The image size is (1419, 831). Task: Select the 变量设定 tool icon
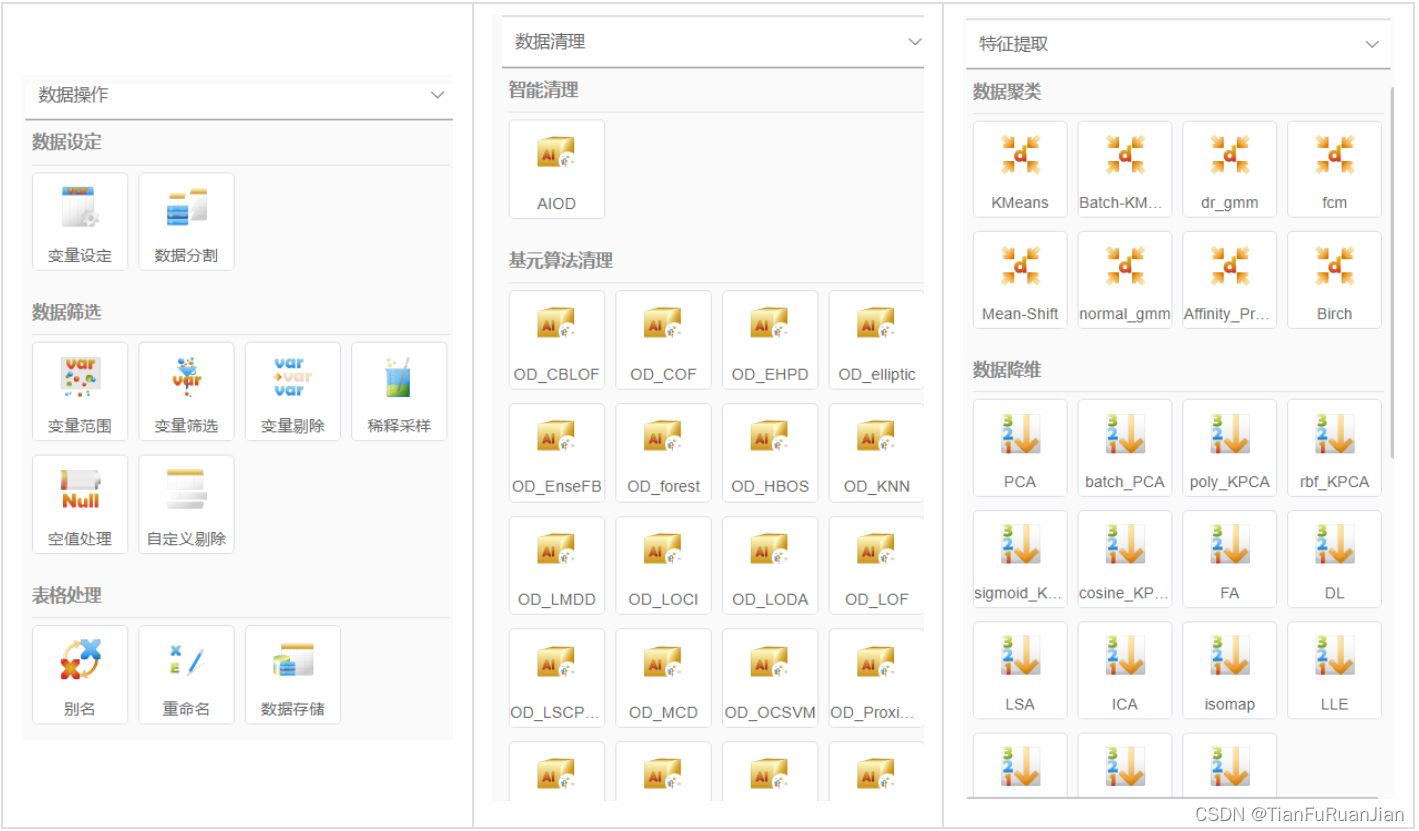click(x=80, y=220)
